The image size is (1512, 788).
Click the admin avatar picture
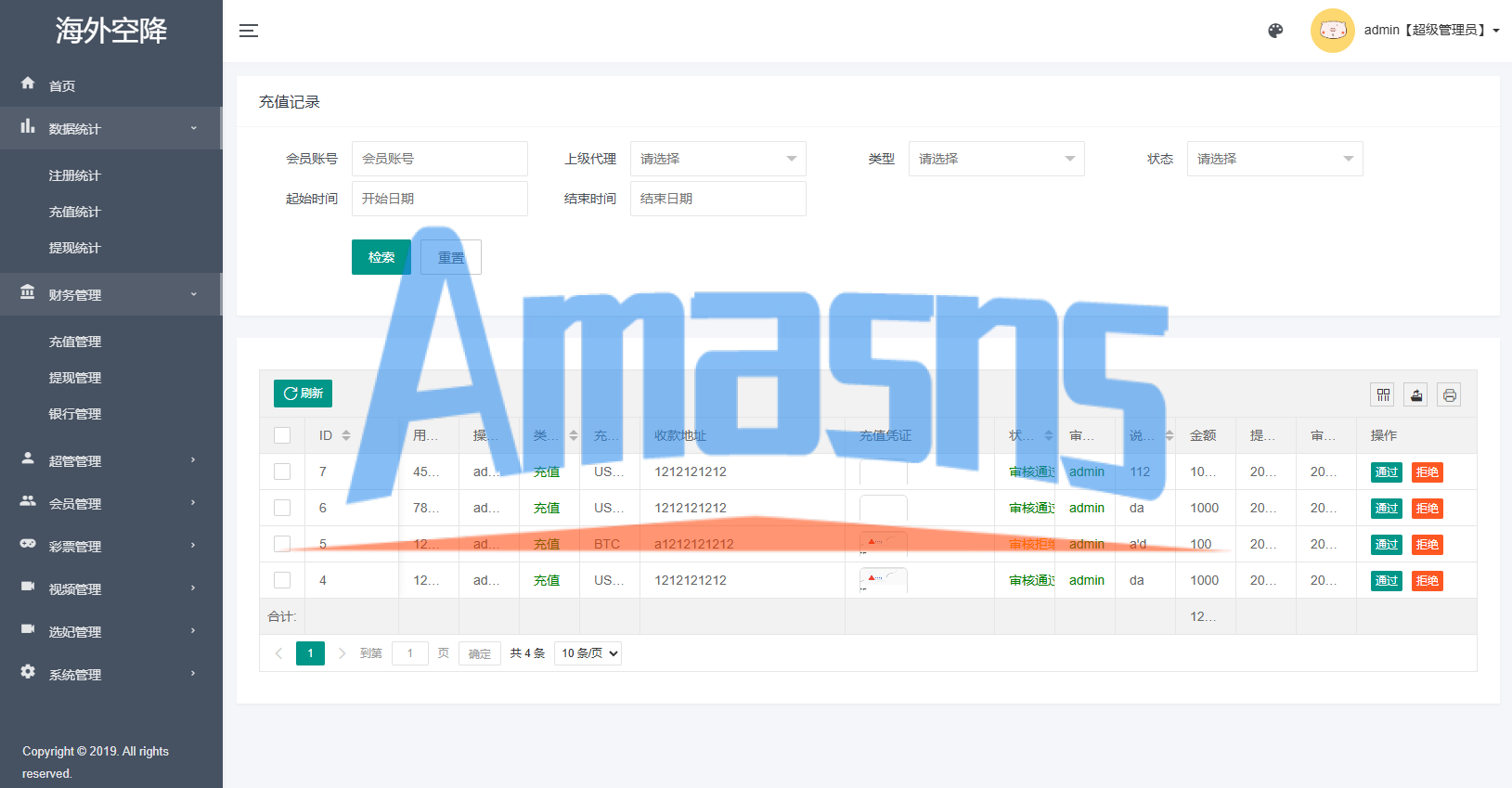click(1332, 31)
